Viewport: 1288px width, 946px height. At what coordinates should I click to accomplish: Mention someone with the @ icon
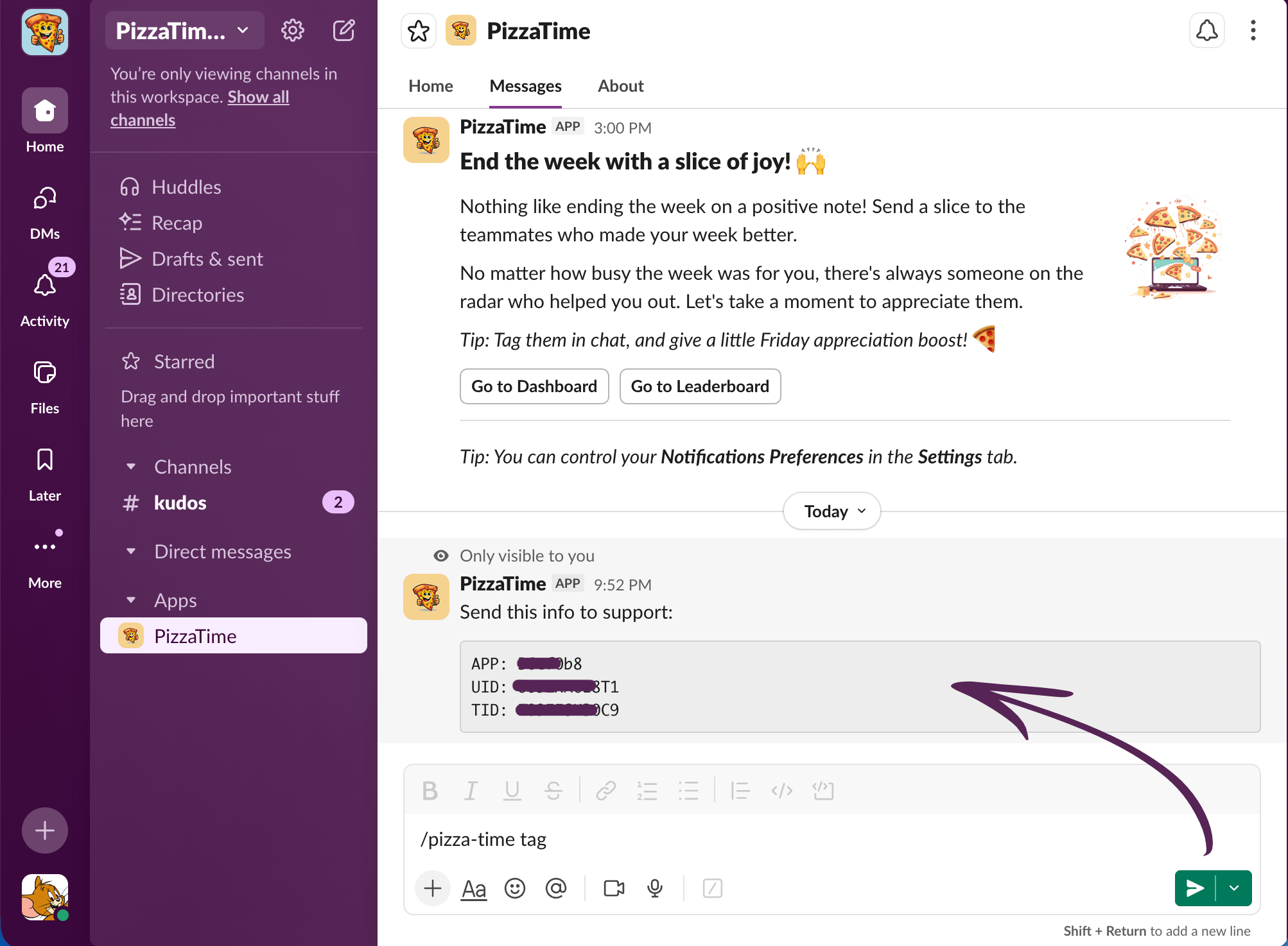coord(556,888)
